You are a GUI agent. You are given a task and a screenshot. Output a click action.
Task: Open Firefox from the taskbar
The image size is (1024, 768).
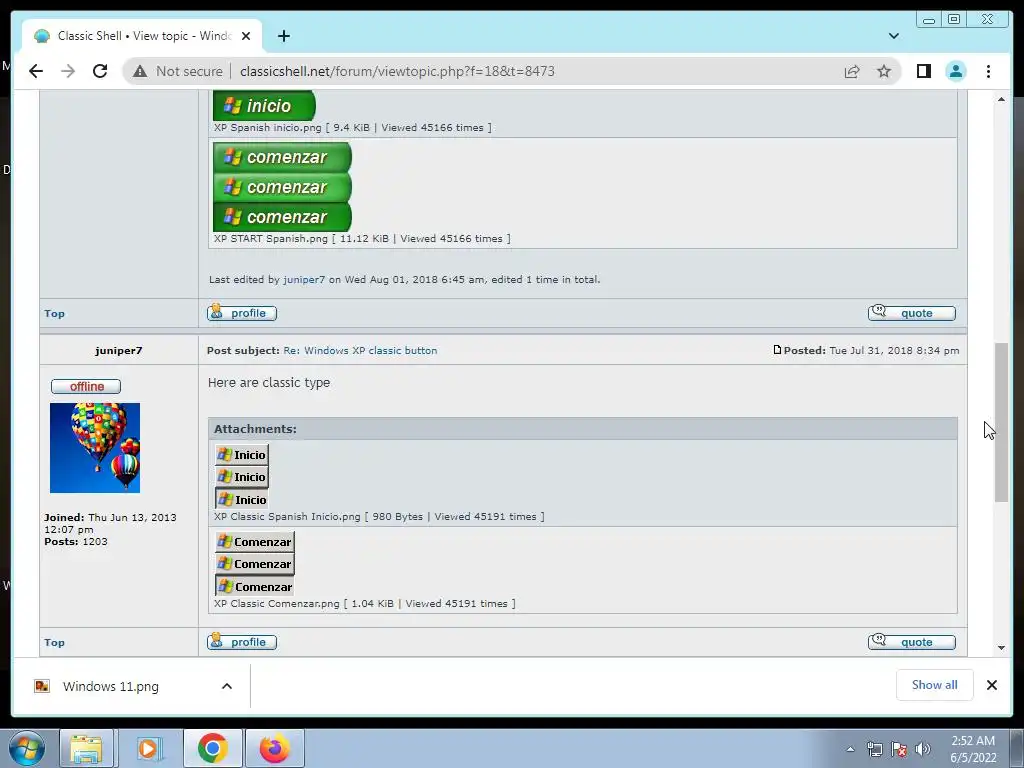pyautogui.click(x=274, y=748)
